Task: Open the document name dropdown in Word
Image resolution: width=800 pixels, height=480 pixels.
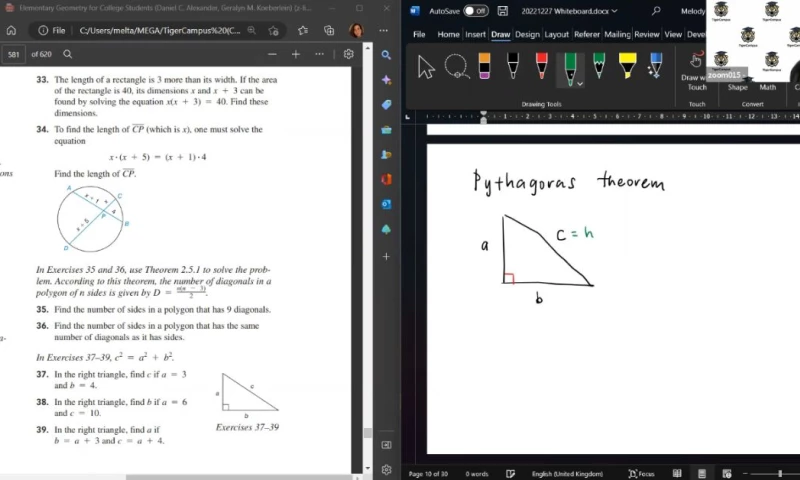Action: point(614,11)
